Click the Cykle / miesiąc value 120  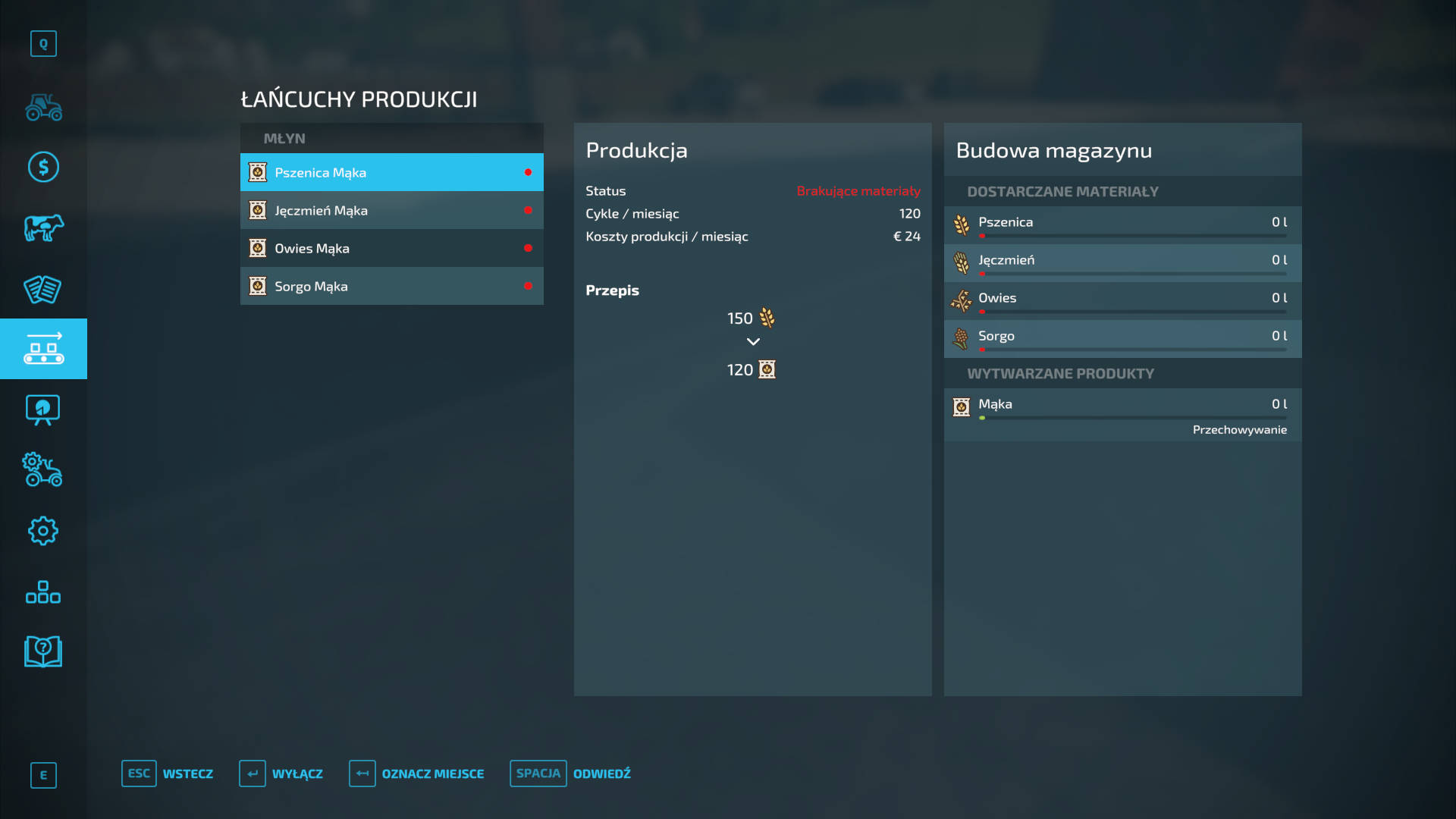[909, 214]
